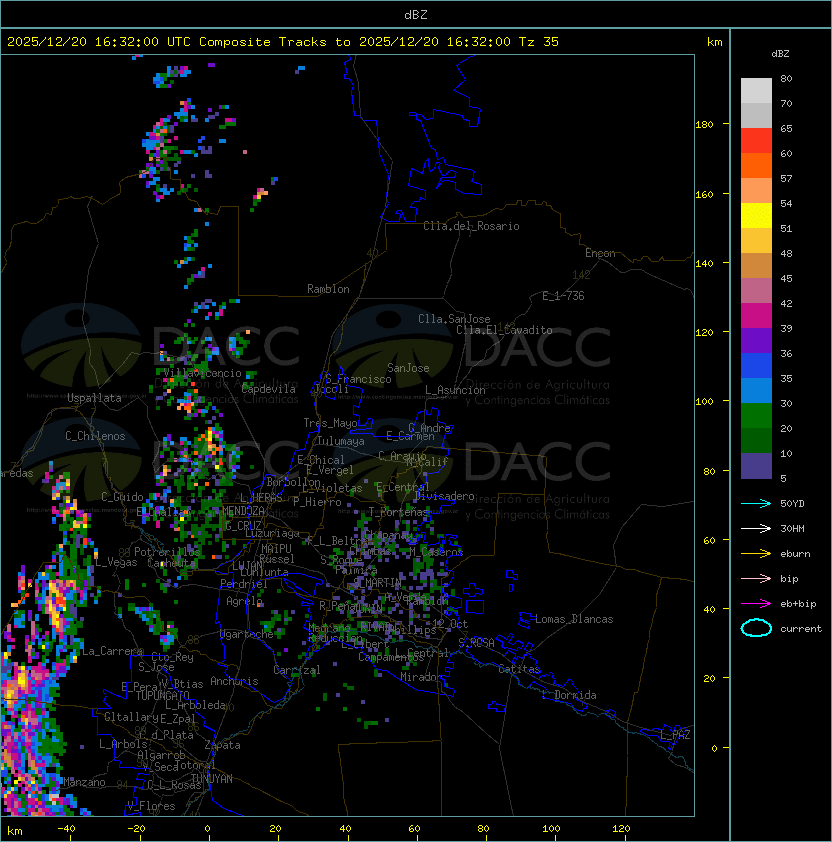Click the 'Manzano' map label
This screenshot has width=832, height=842.
[x=84, y=782]
